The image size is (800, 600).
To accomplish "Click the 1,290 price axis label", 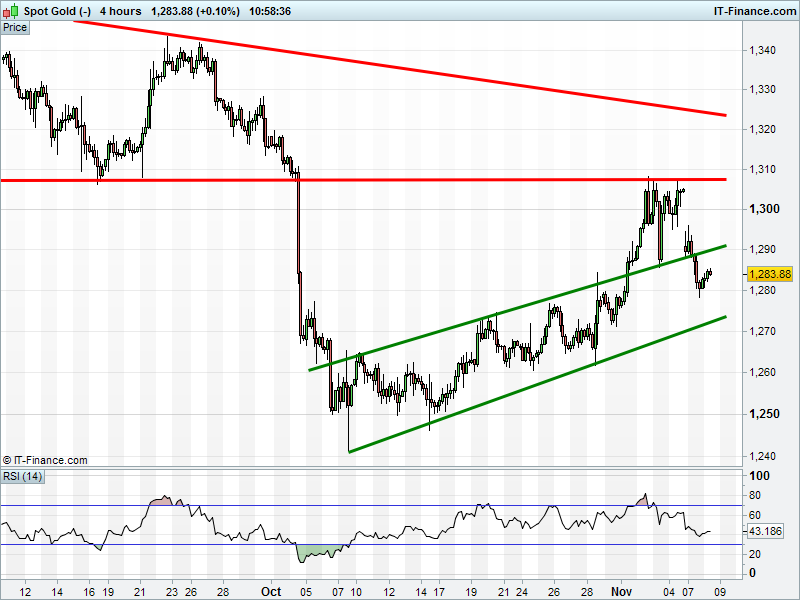I will (x=762, y=249).
